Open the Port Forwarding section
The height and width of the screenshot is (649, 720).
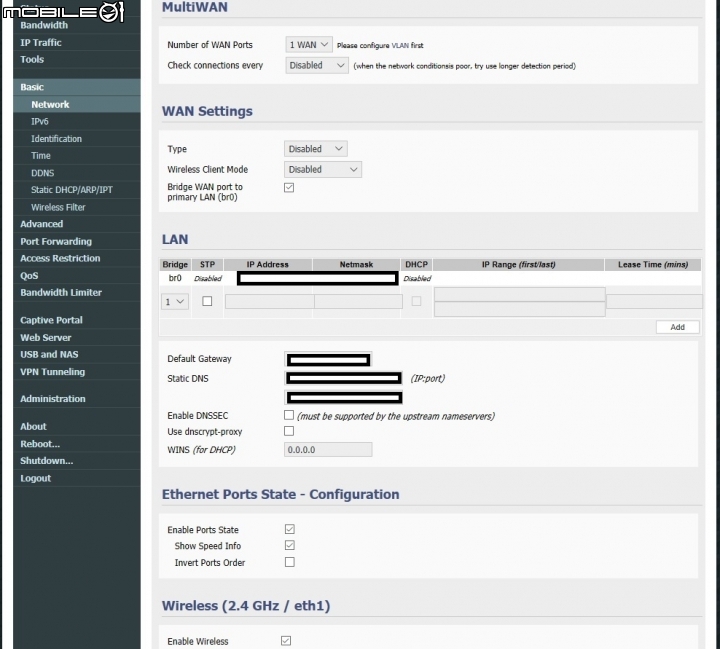click(56, 241)
